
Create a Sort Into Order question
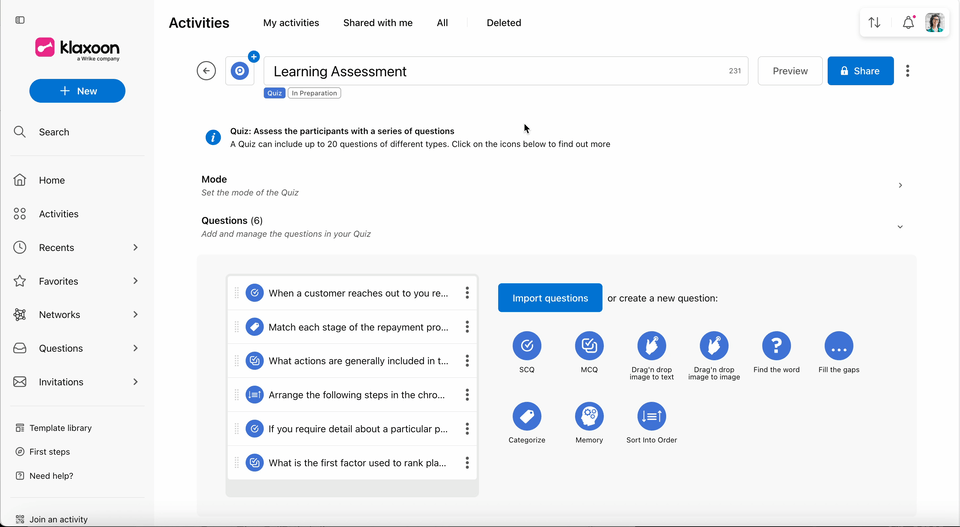pos(651,416)
